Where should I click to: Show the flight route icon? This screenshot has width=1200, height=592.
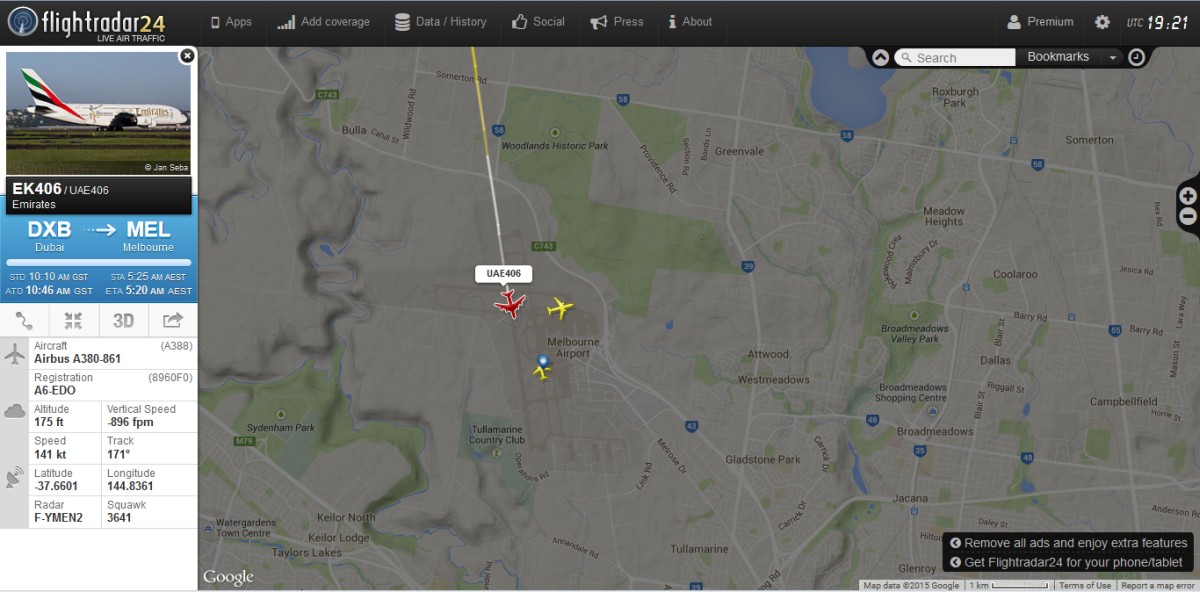click(24, 320)
